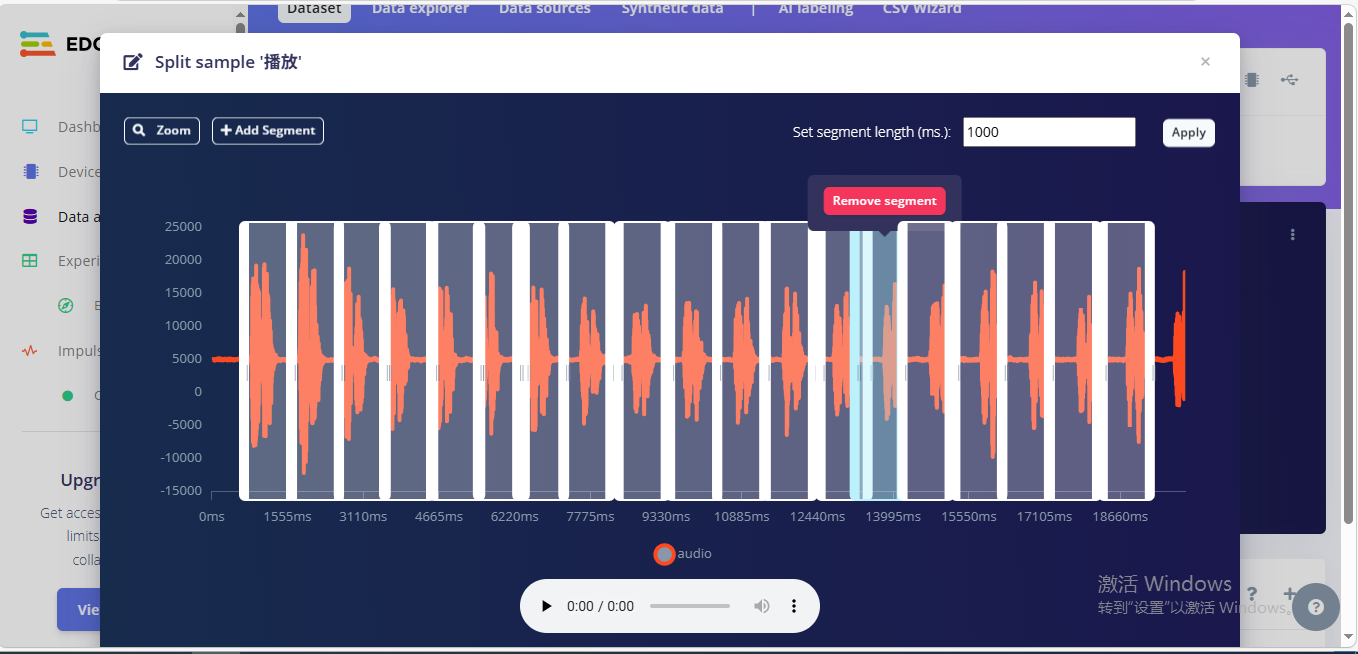This screenshot has height=654, width=1358.
Task: Click the audio playback progress slider
Action: tap(690, 606)
